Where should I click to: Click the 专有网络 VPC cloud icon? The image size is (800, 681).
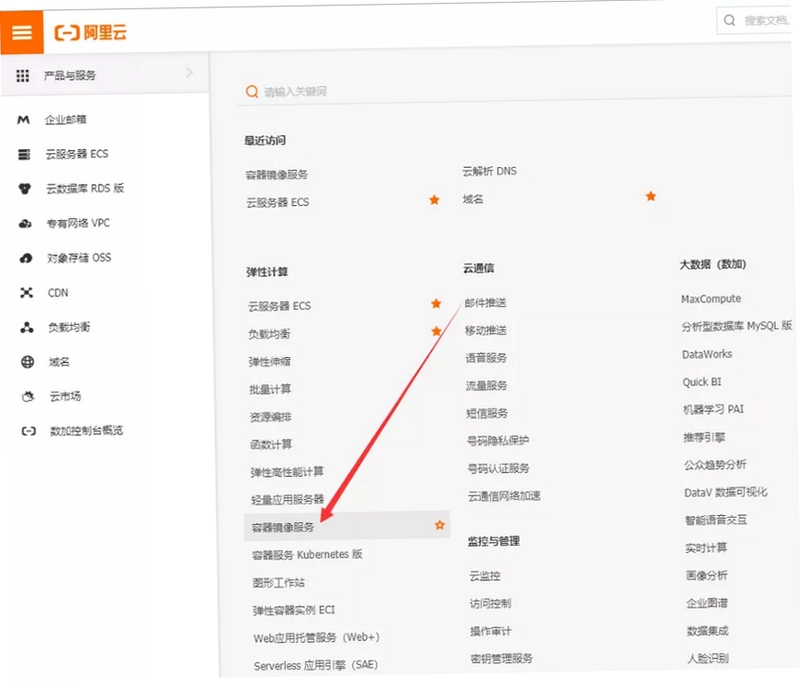click(25, 223)
